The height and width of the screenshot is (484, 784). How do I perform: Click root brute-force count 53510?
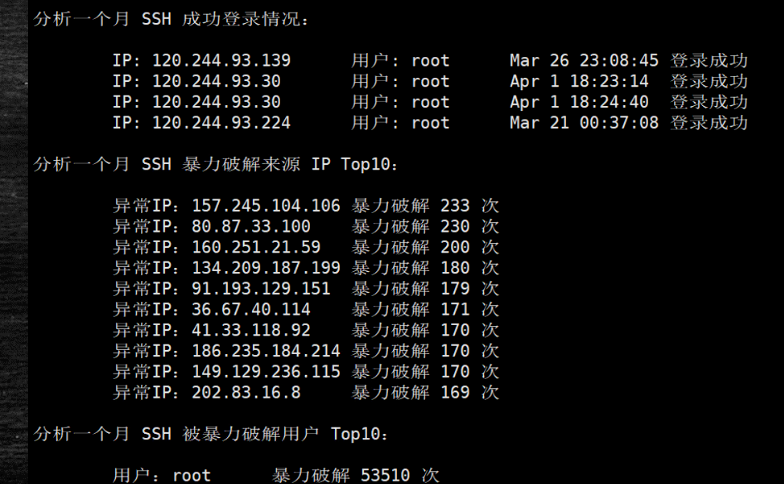(x=386, y=475)
